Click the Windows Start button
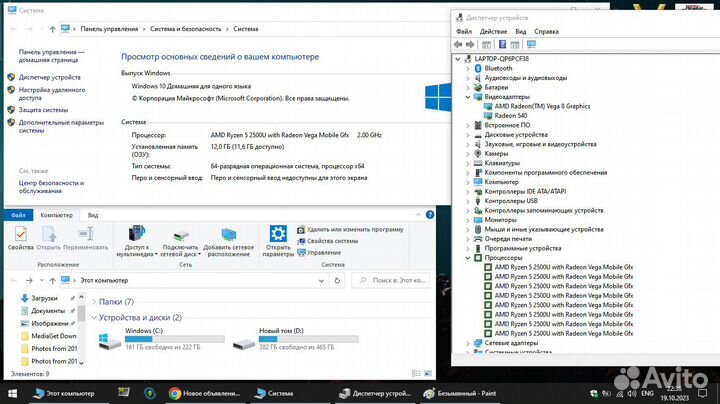Viewport: 720px width, 404px height. (x=12, y=393)
